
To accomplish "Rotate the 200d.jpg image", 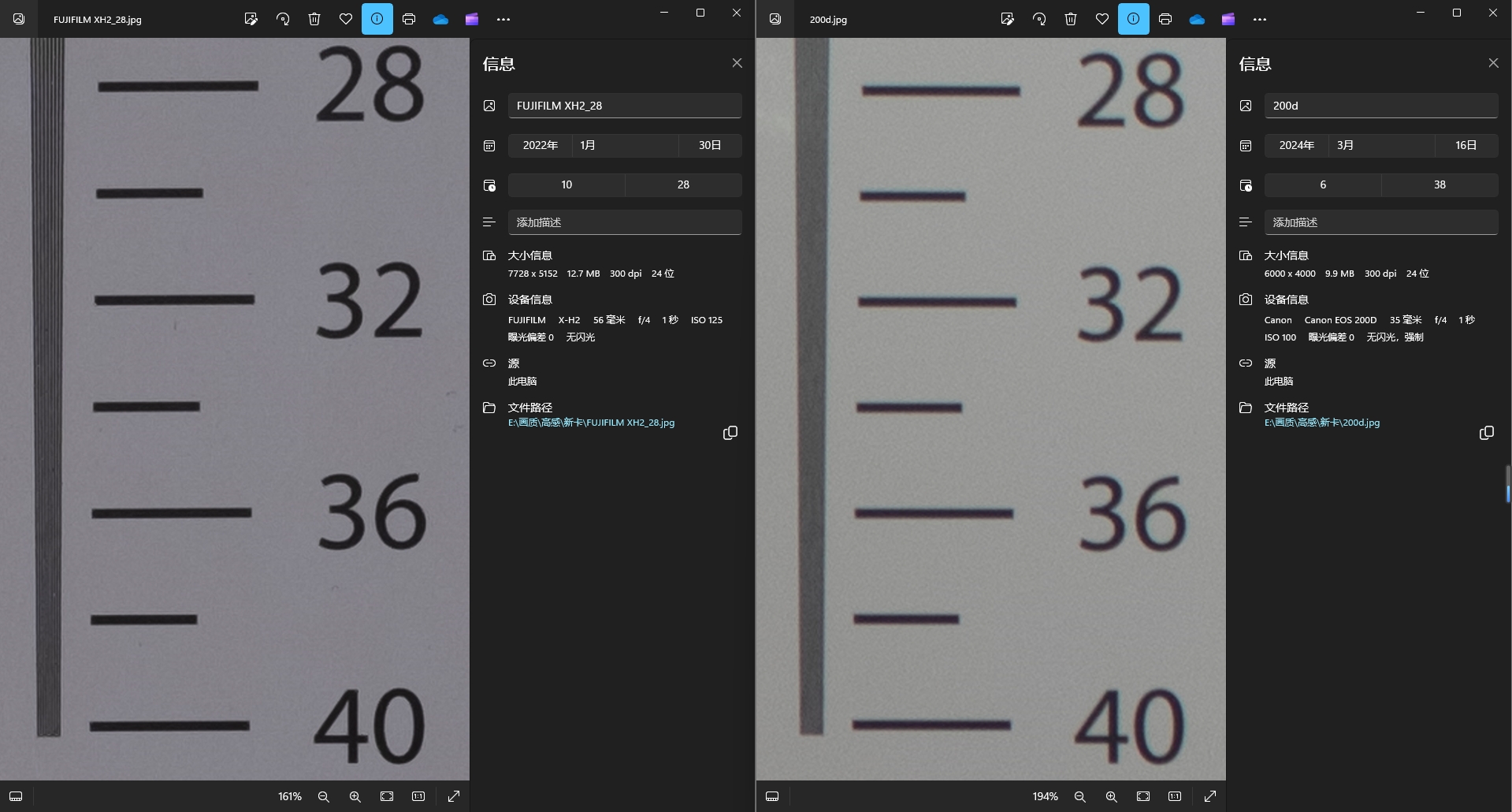I will click(1039, 19).
